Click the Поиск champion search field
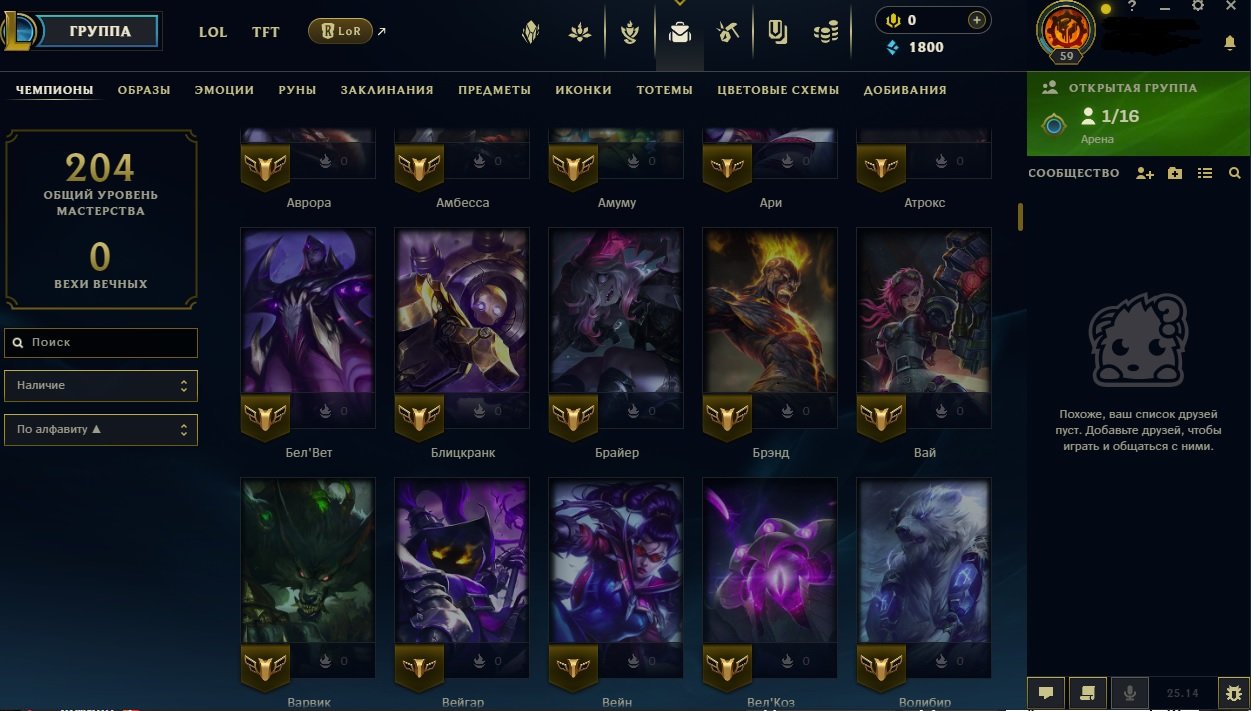This screenshot has width=1251, height=711. pyautogui.click(x=101, y=342)
